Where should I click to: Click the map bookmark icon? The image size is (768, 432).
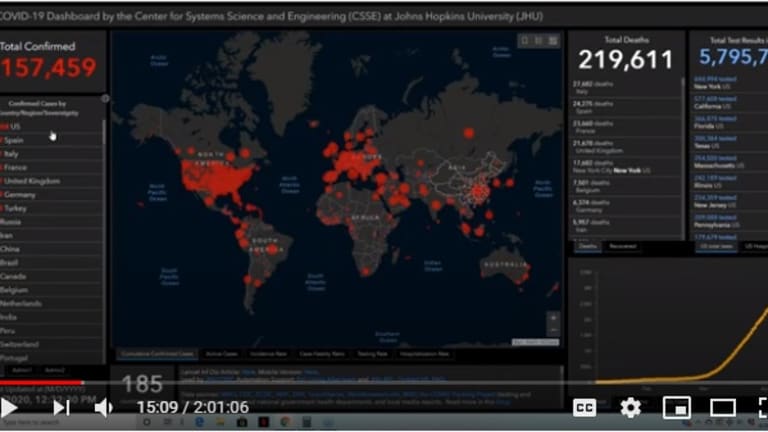(x=525, y=41)
